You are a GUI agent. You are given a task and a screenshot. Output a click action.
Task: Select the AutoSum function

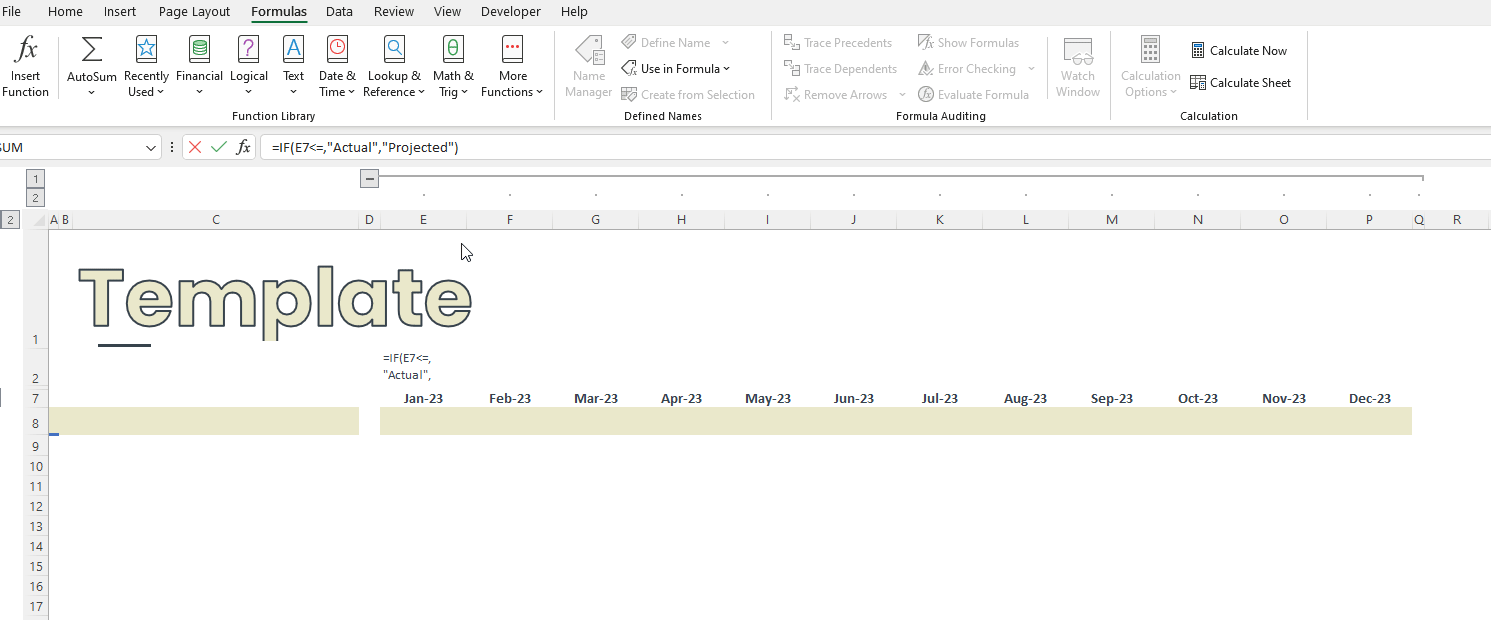(91, 65)
